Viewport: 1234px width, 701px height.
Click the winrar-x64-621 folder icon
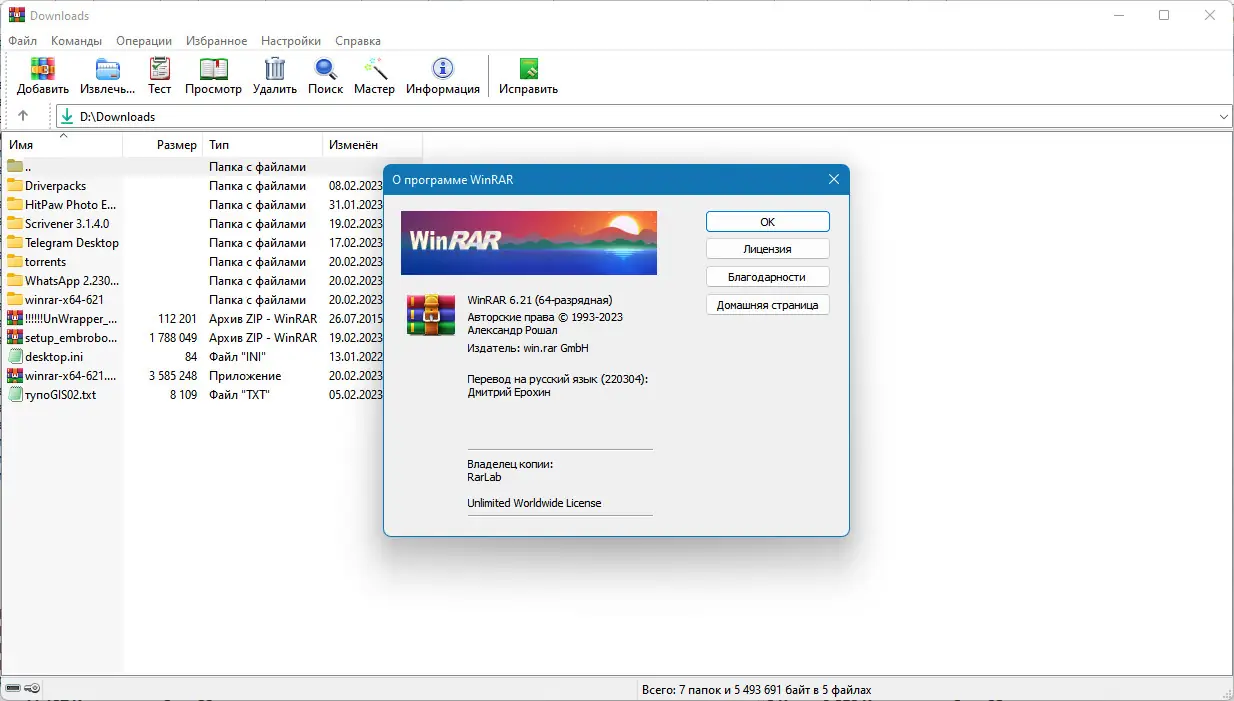point(15,300)
